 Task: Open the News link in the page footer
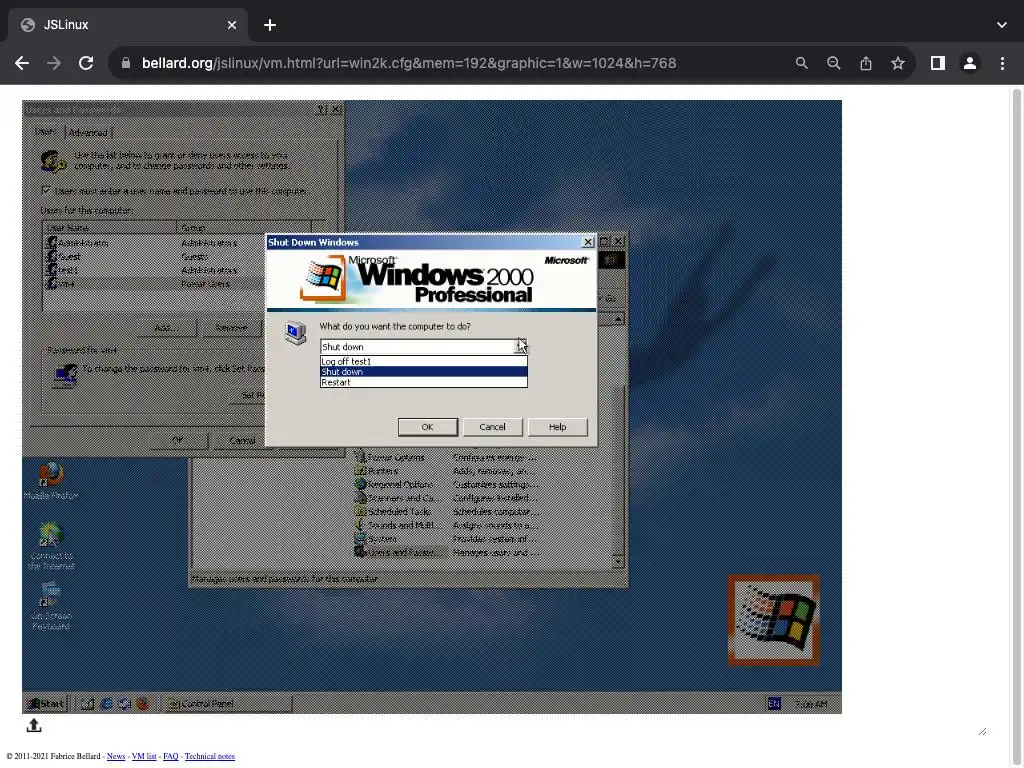click(x=116, y=756)
